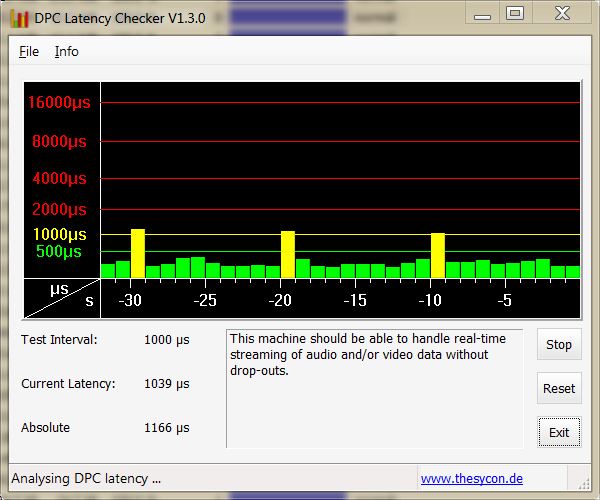Maximize the DPC Latency Checker window
The image size is (600, 500).
515,14
